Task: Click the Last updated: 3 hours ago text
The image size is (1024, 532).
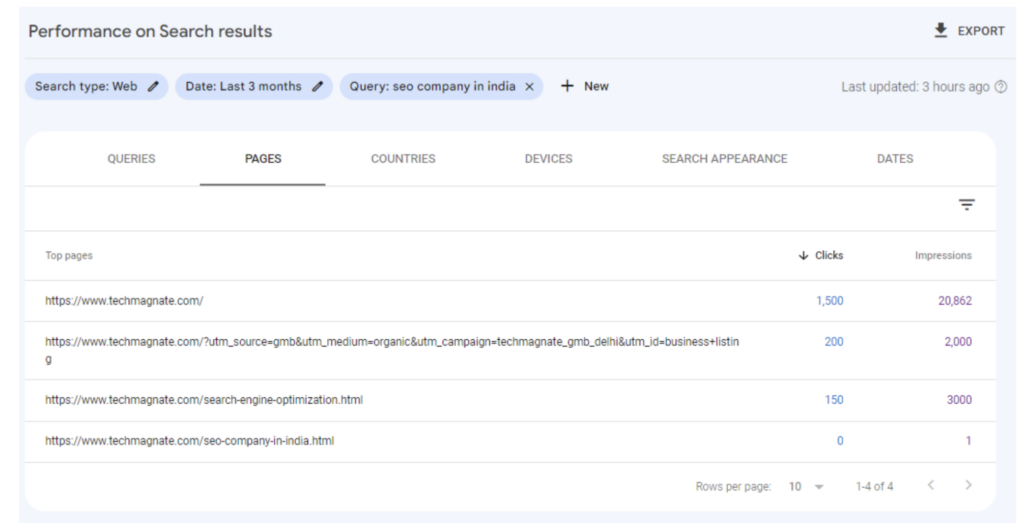Action: click(915, 87)
